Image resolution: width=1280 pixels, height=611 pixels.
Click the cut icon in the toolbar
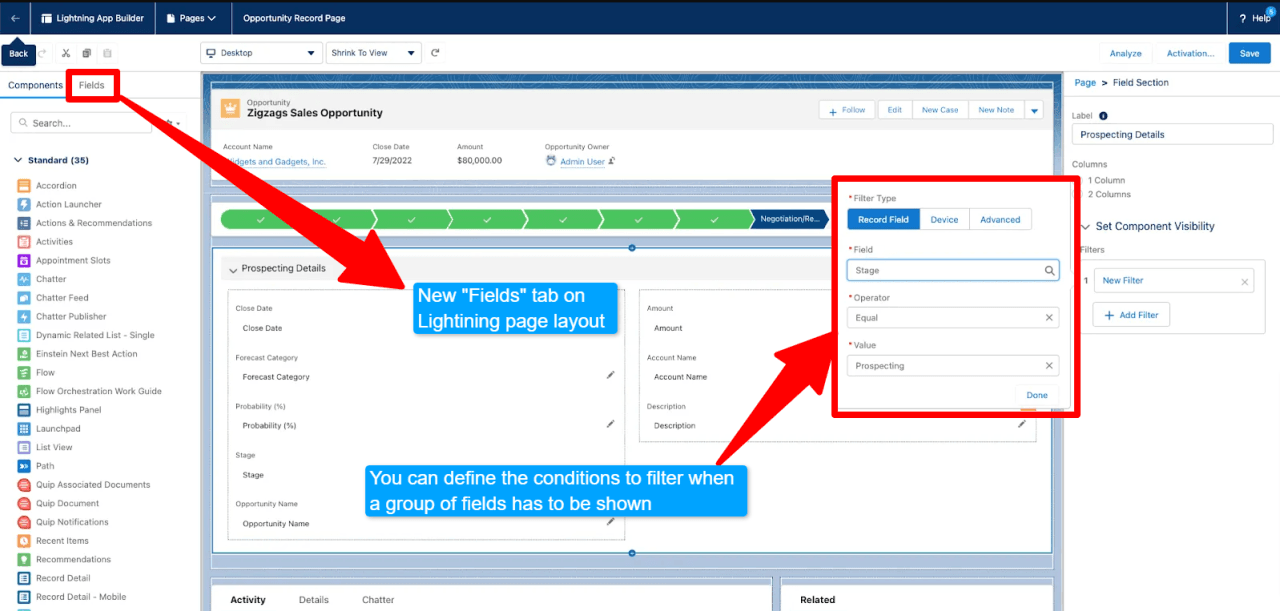point(66,53)
